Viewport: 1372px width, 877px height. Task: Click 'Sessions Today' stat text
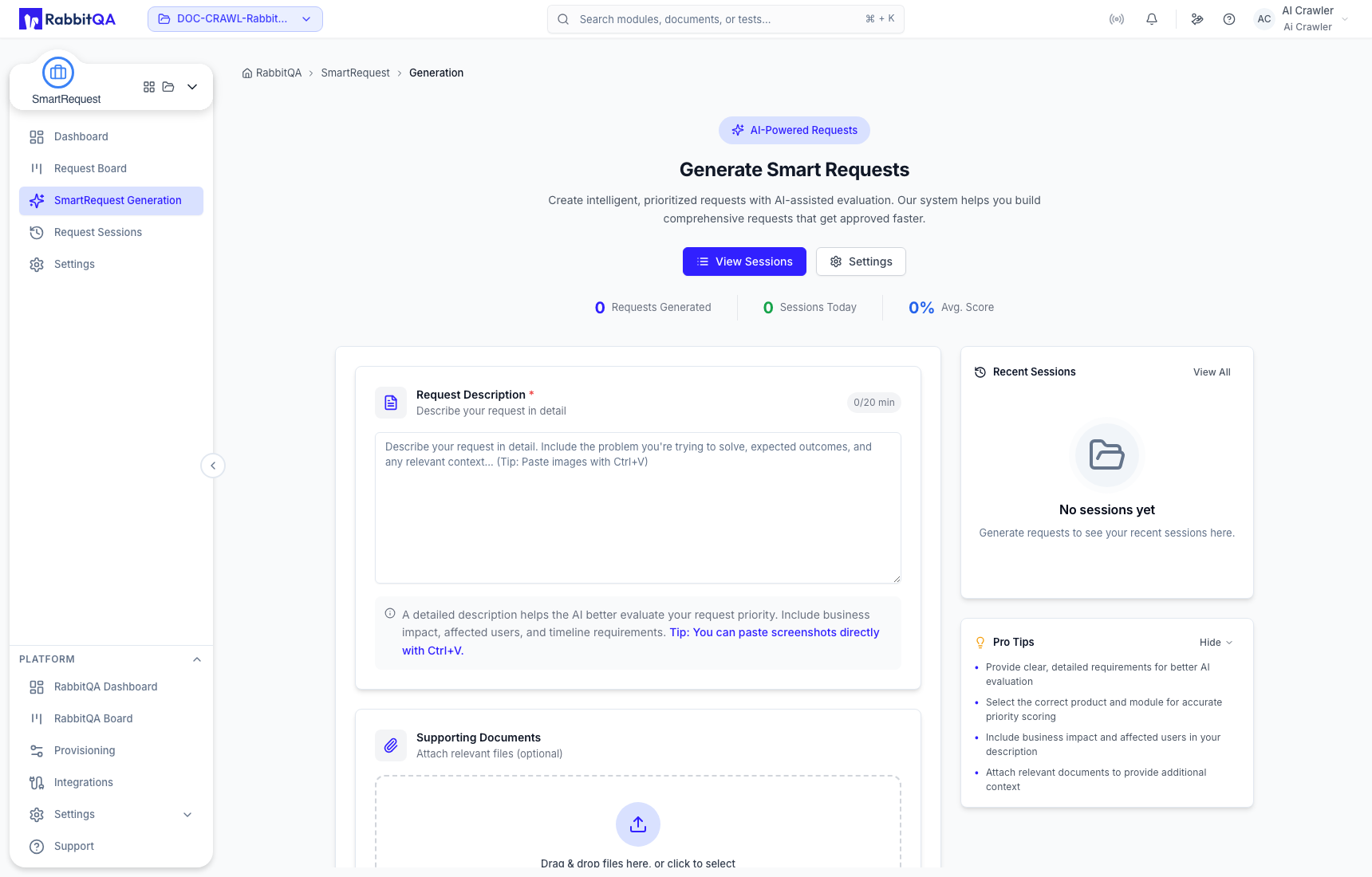click(818, 308)
